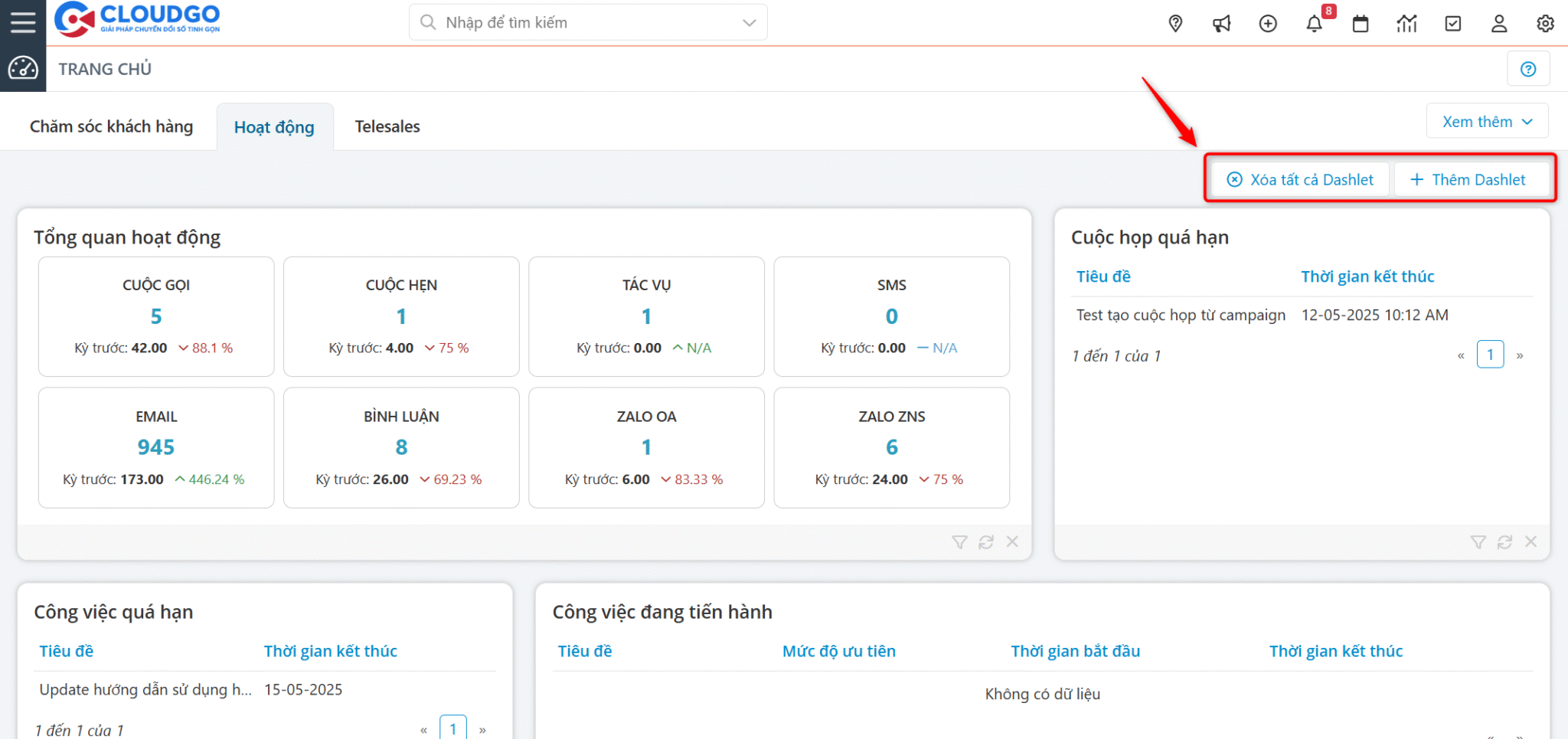Open the megaphone announcements icon
Image resolution: width=1568 pixels, height=739 pixels.
(1222, 24)
